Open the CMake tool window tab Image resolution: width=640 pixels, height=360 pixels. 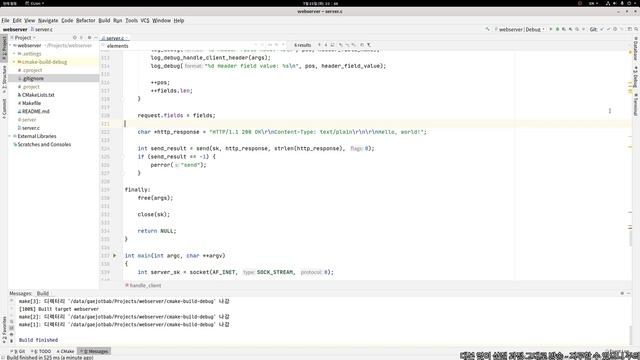(65, 351)
